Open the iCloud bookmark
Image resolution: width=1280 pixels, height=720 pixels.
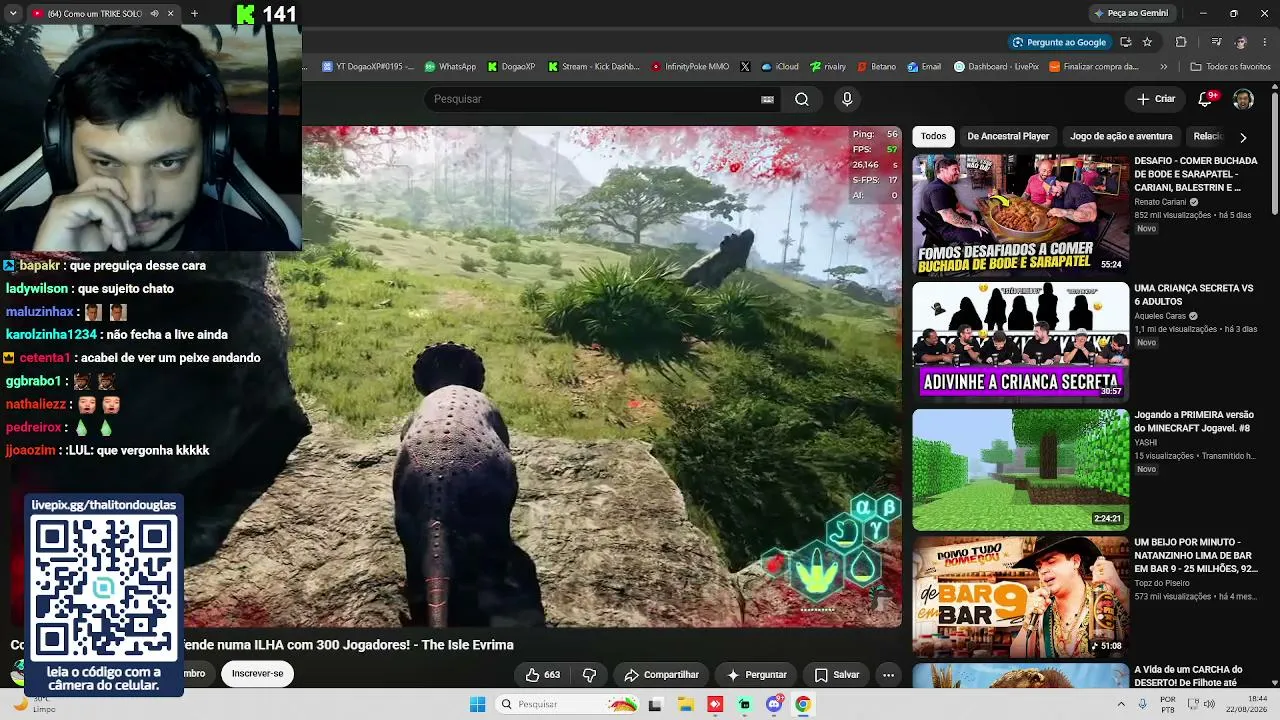(x=780, y=67)
